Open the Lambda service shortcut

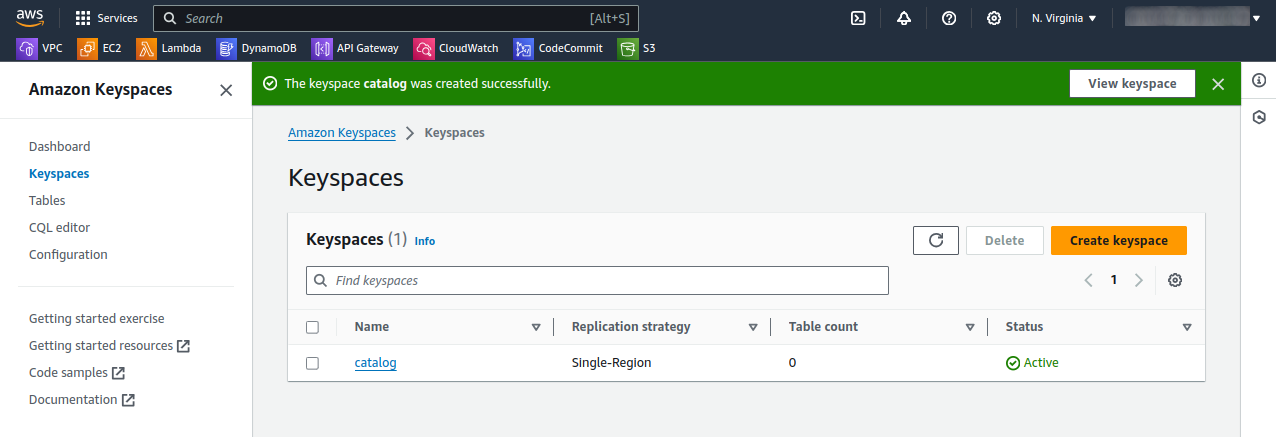pos(170,48)
